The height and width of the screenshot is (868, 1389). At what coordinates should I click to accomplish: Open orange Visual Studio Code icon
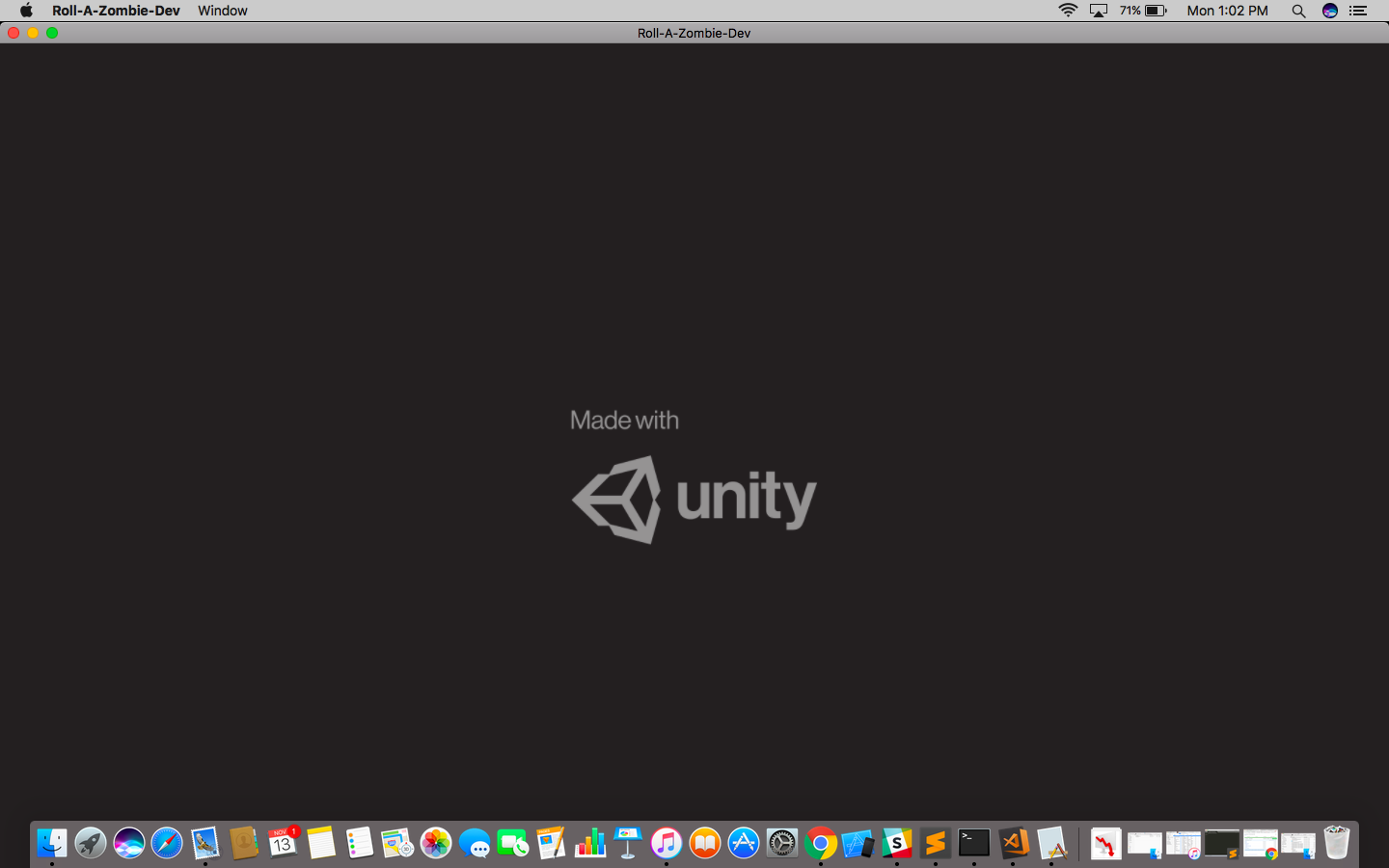click(1013, 843)
